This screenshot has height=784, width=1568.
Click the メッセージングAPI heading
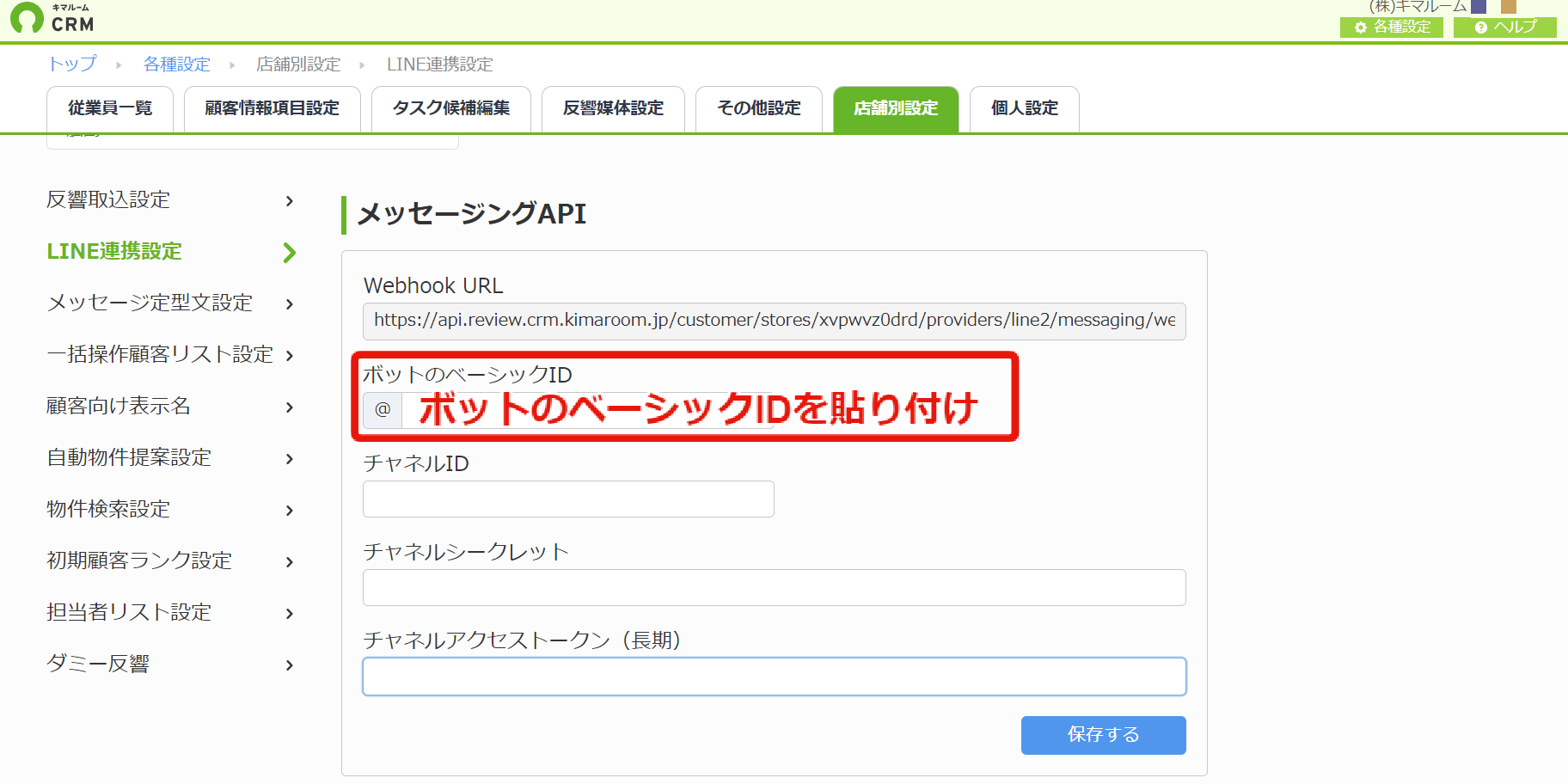[x=472, y=214]
